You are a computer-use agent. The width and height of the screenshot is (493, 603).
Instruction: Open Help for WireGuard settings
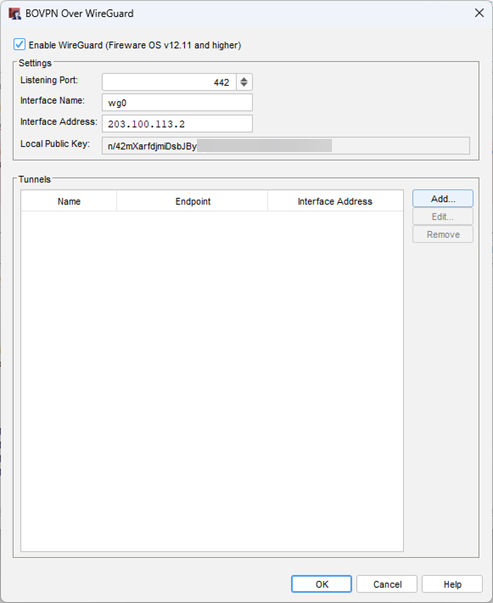[x=452, y=584]
